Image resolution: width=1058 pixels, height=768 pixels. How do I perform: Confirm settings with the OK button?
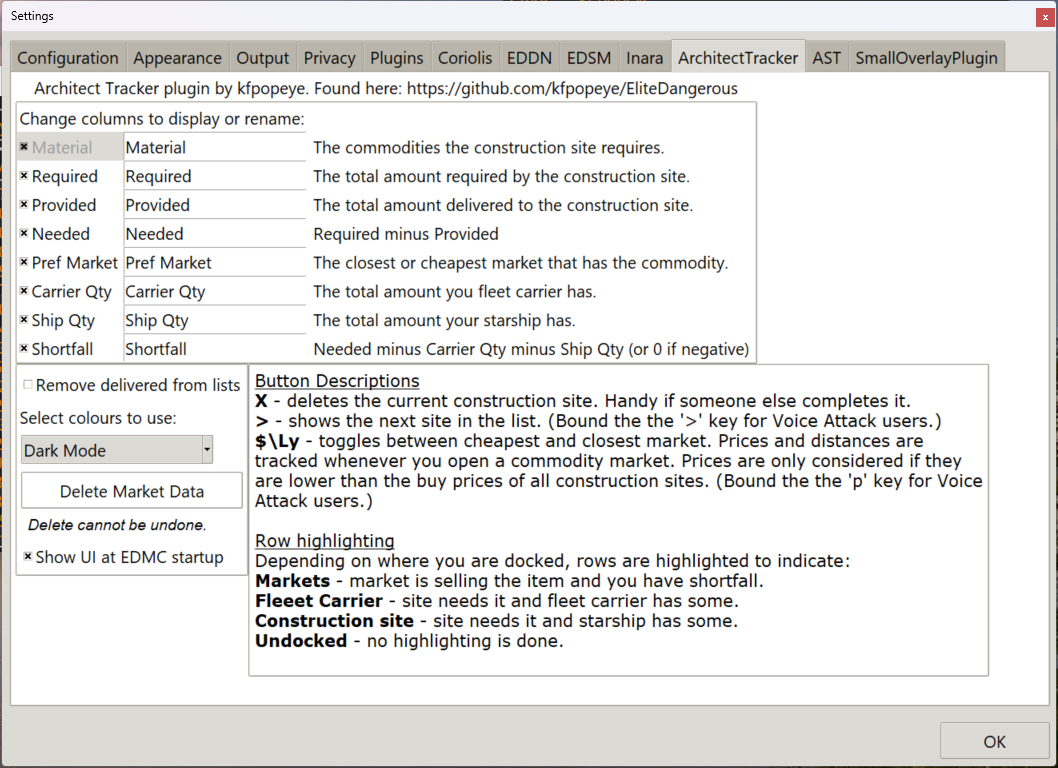point(994,742)
